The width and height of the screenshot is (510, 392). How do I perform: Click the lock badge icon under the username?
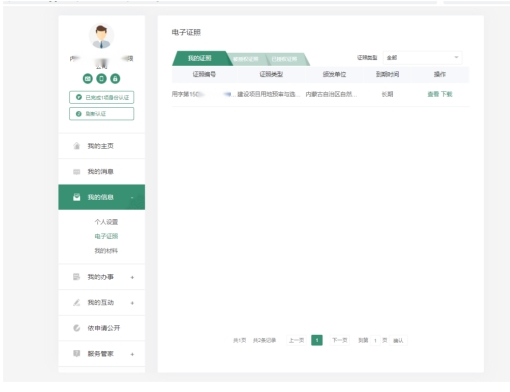(115, 79)
